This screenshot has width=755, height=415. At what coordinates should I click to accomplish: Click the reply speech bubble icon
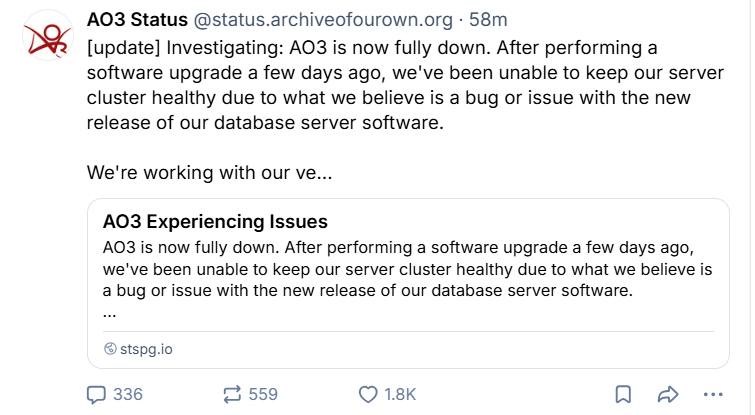point(96,394)
